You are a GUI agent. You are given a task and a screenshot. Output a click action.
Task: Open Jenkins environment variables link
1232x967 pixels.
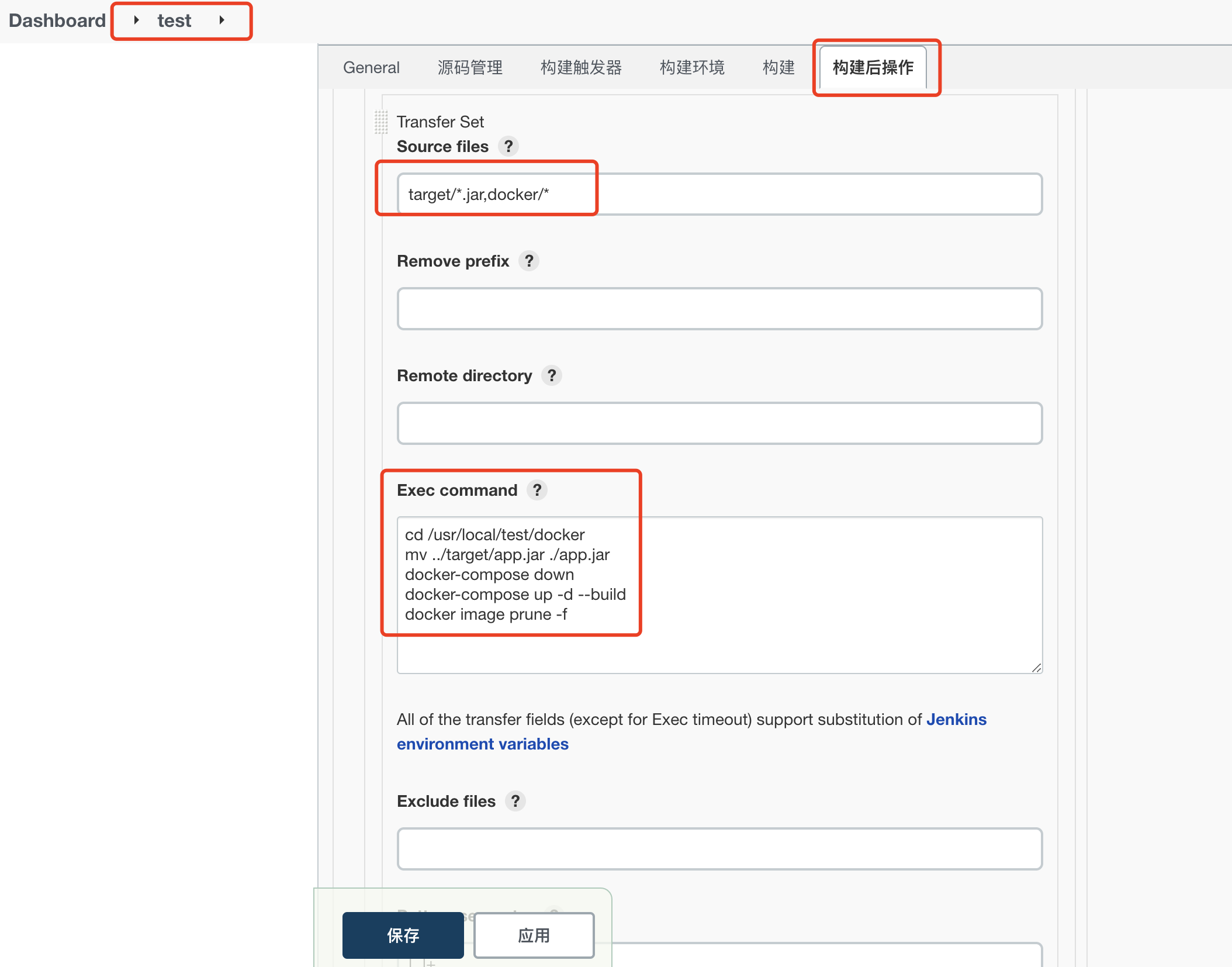tap(483, 744)
